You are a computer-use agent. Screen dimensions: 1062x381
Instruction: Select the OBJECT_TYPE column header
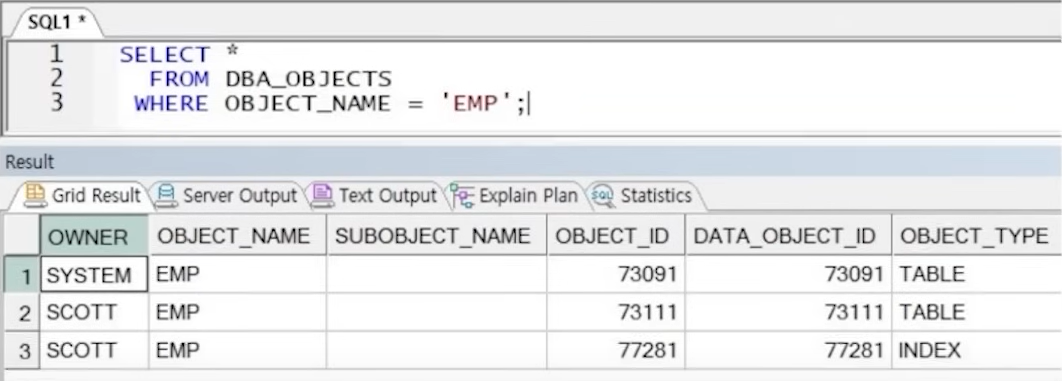[977, 236]
